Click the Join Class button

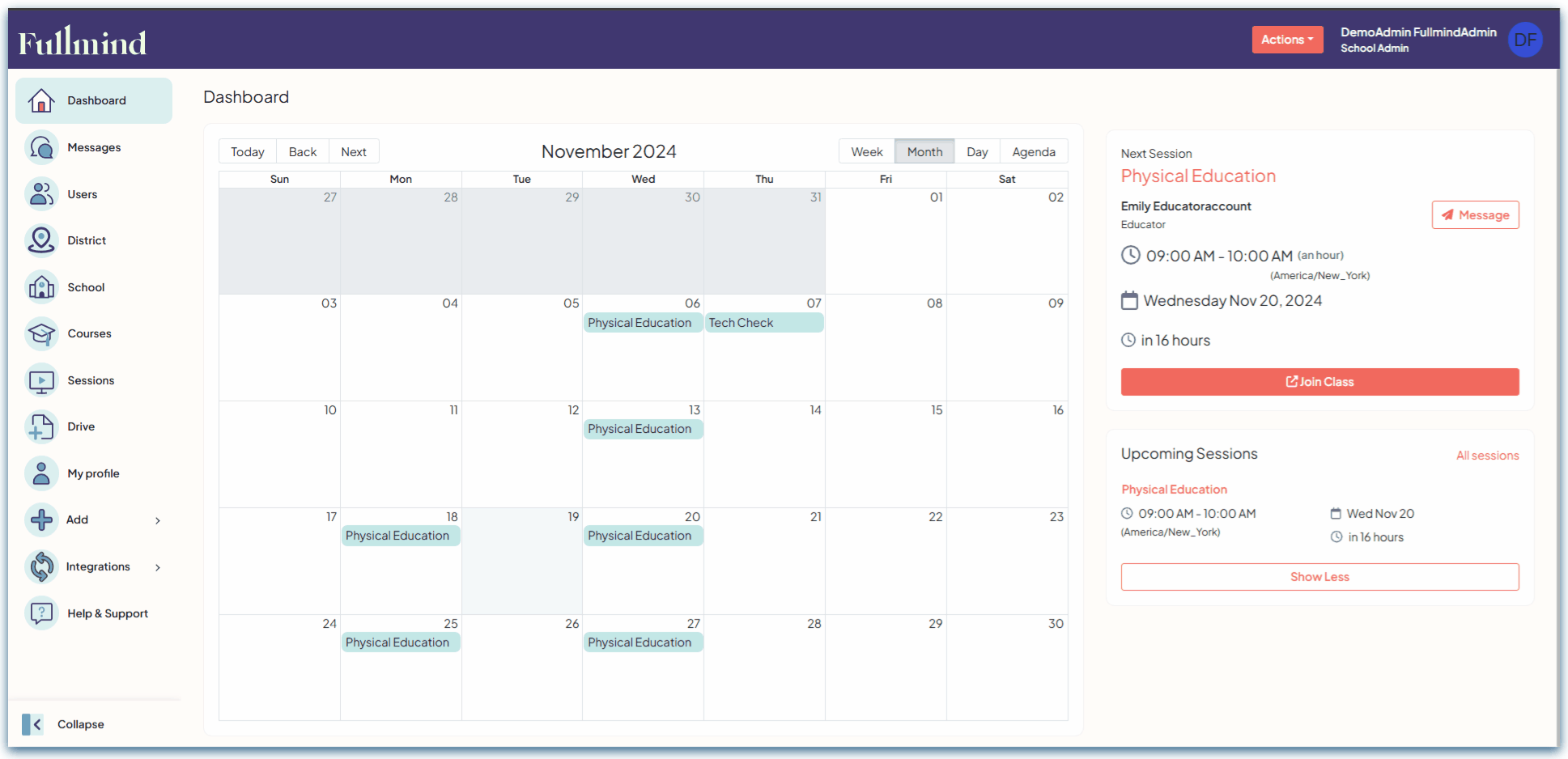tap(1319, 382)
